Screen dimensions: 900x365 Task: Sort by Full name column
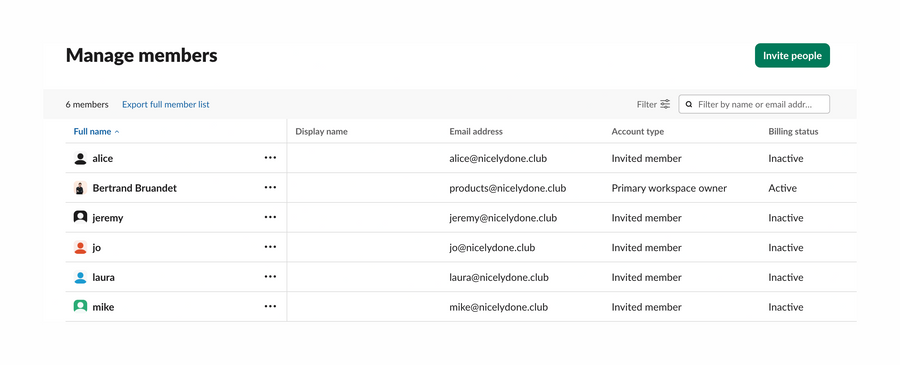(96, 131)
